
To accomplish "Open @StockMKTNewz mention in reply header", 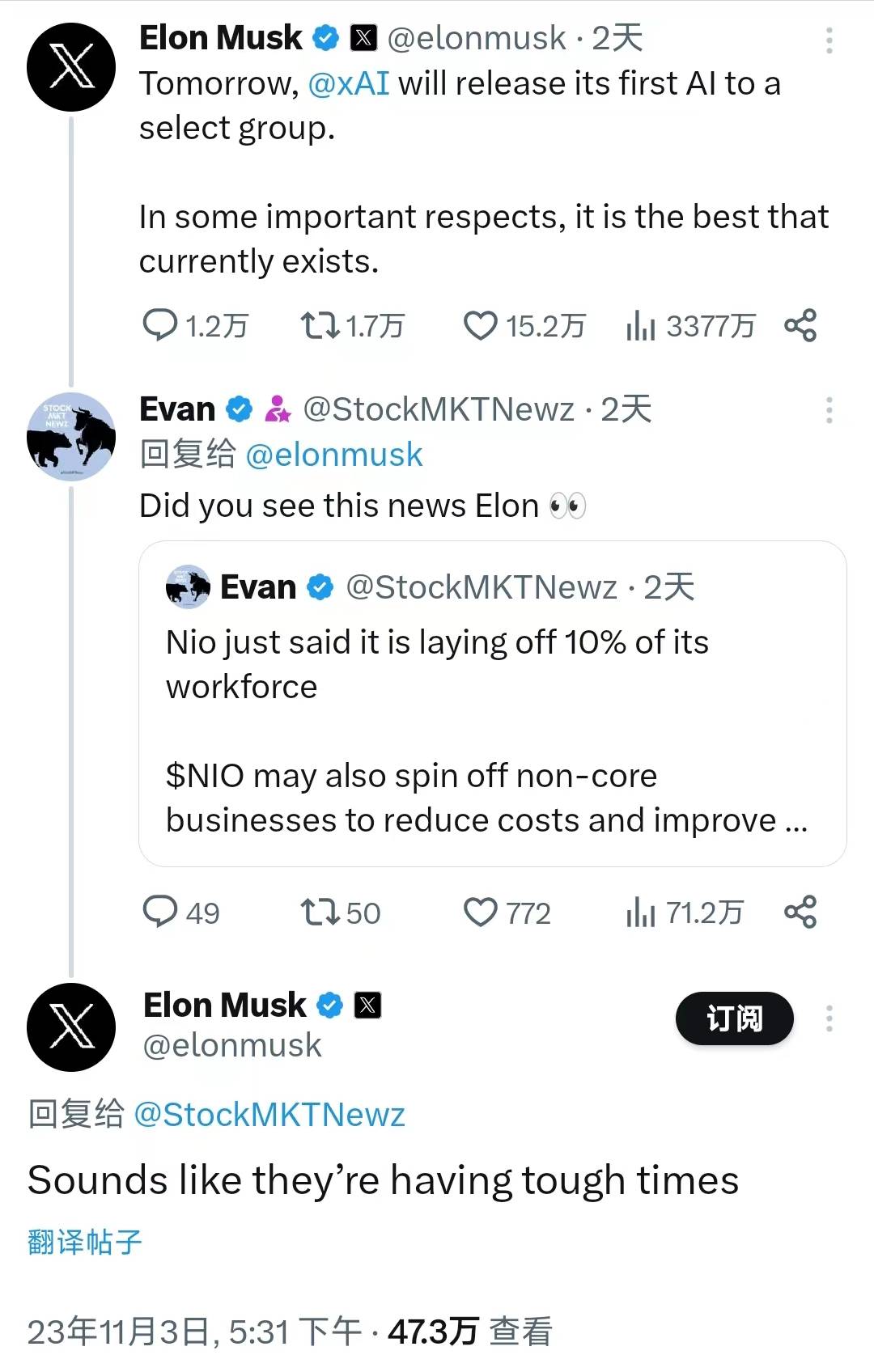I will coord(269,1115).
